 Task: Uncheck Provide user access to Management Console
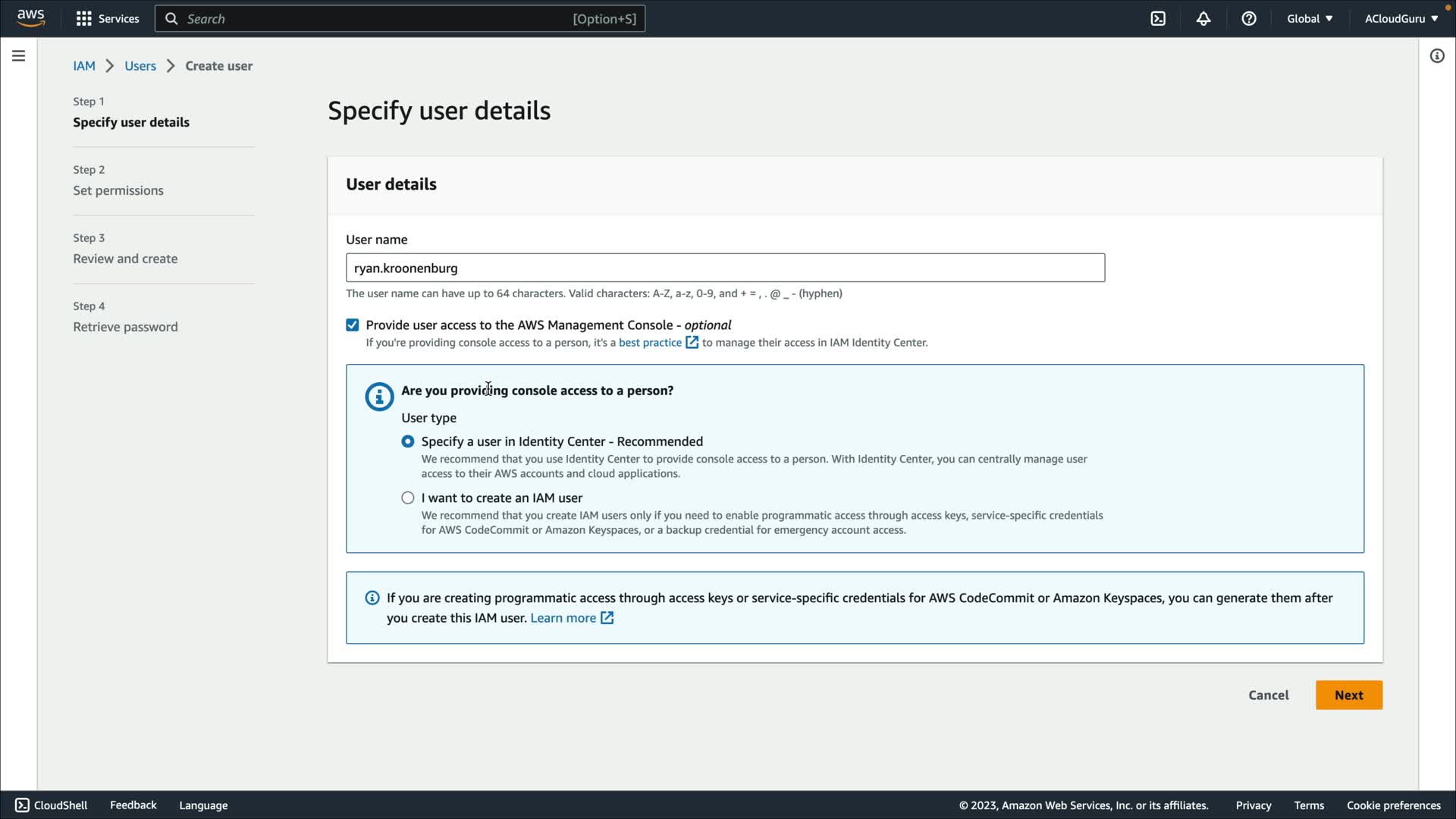pos(353,325)
